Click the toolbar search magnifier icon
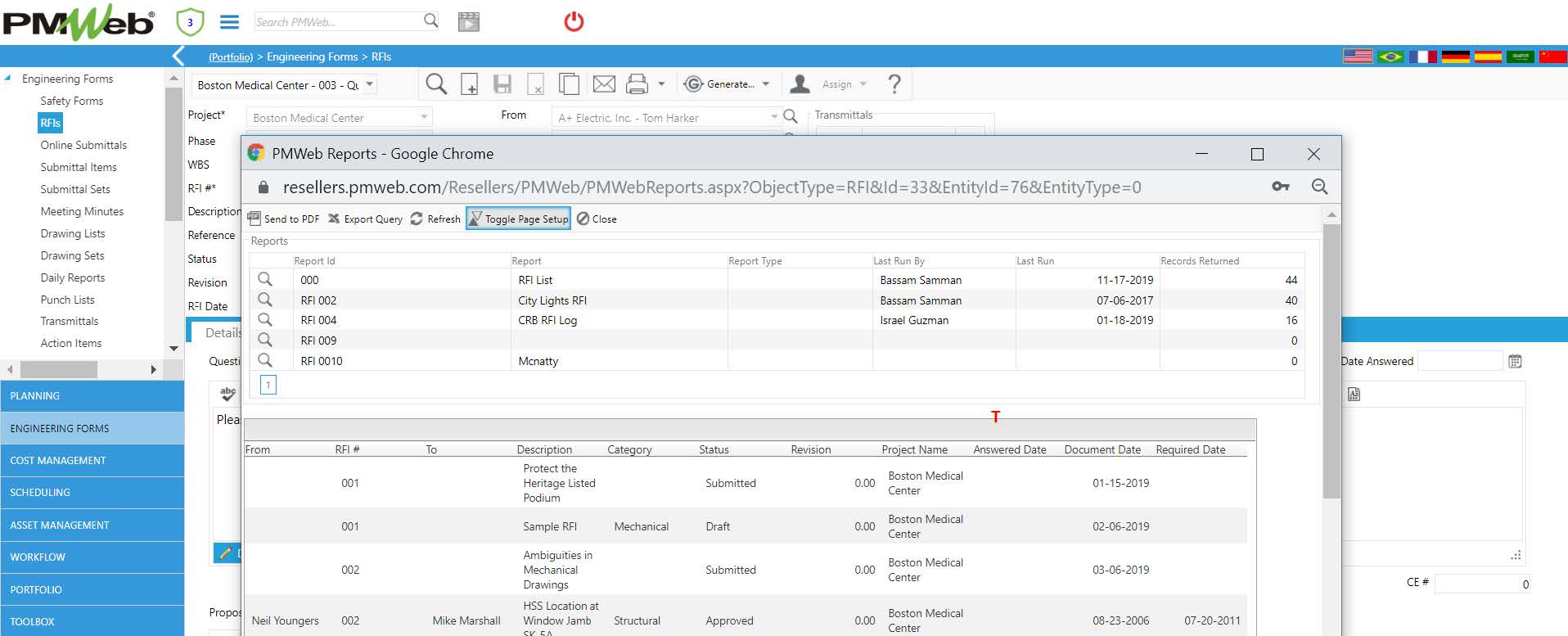The width and height of the screenshot is (1568, 636). coord(436,83)
